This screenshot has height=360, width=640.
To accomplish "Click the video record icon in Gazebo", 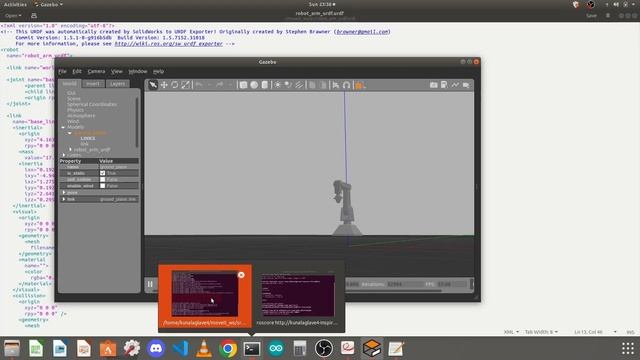I will pyautogui.click(x=466, y=85).
